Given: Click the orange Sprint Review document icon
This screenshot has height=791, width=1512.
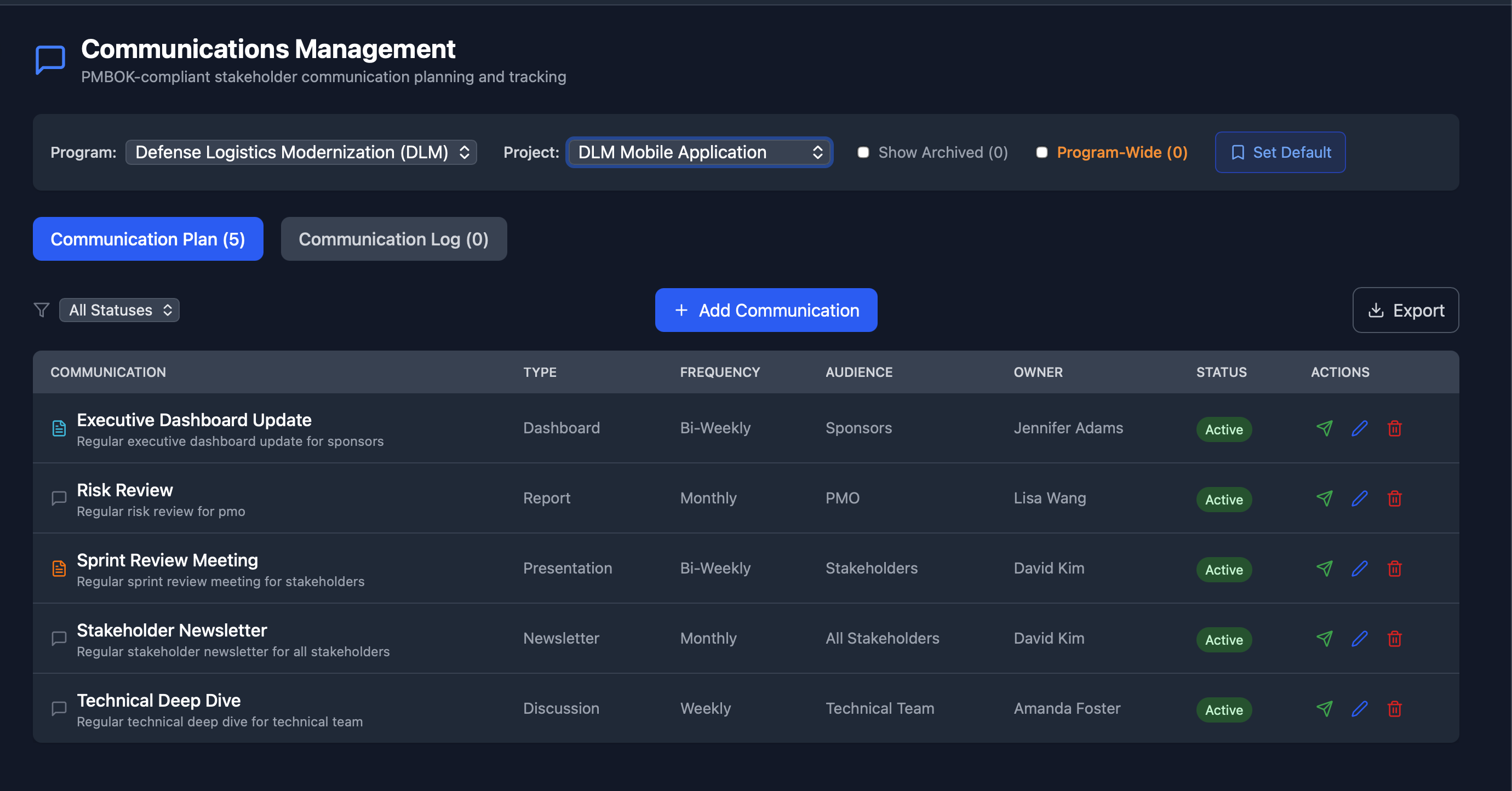Looking at the screenshot, I should pos(59,569).
